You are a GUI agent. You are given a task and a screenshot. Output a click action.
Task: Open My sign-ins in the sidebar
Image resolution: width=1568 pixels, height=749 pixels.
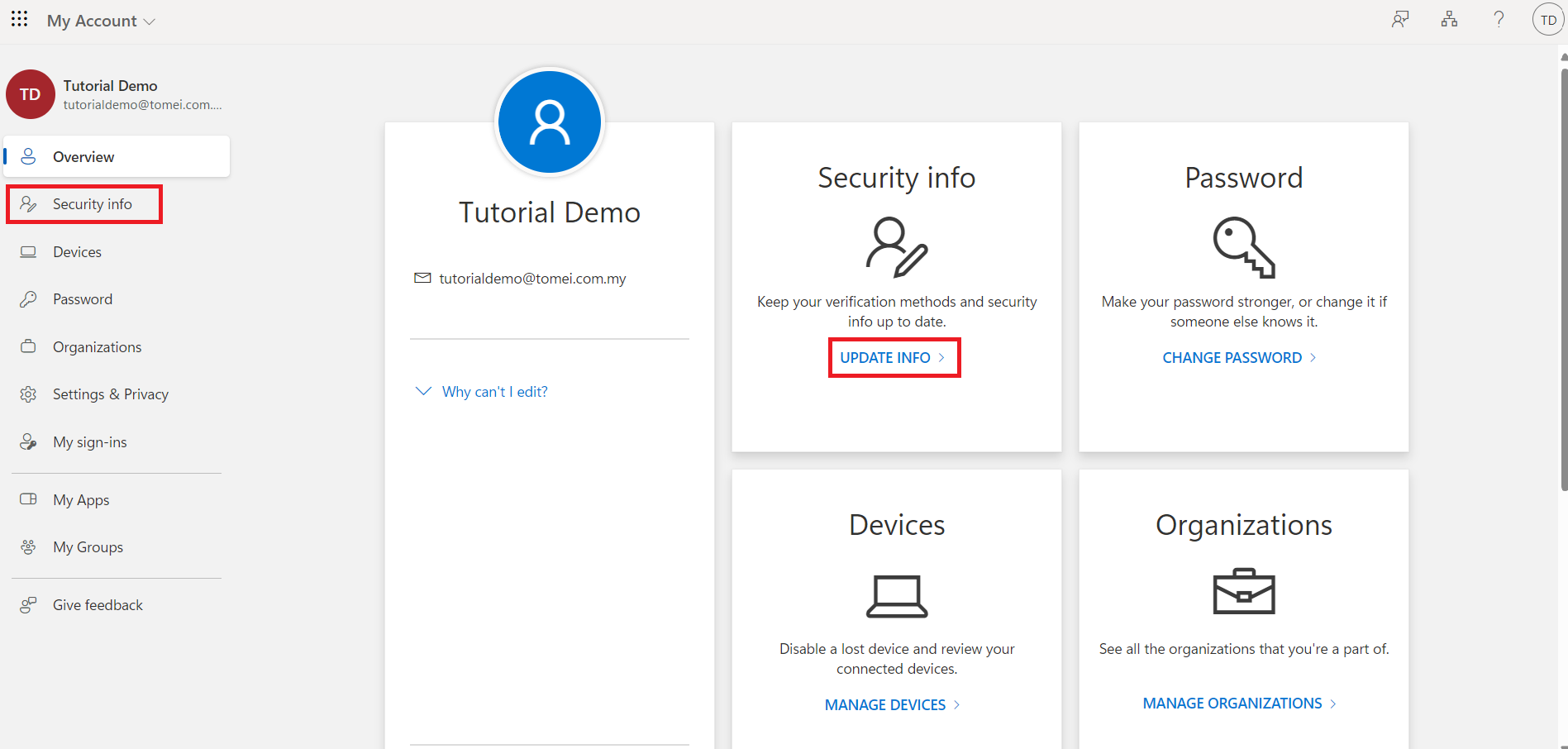[x=89, y=442]
